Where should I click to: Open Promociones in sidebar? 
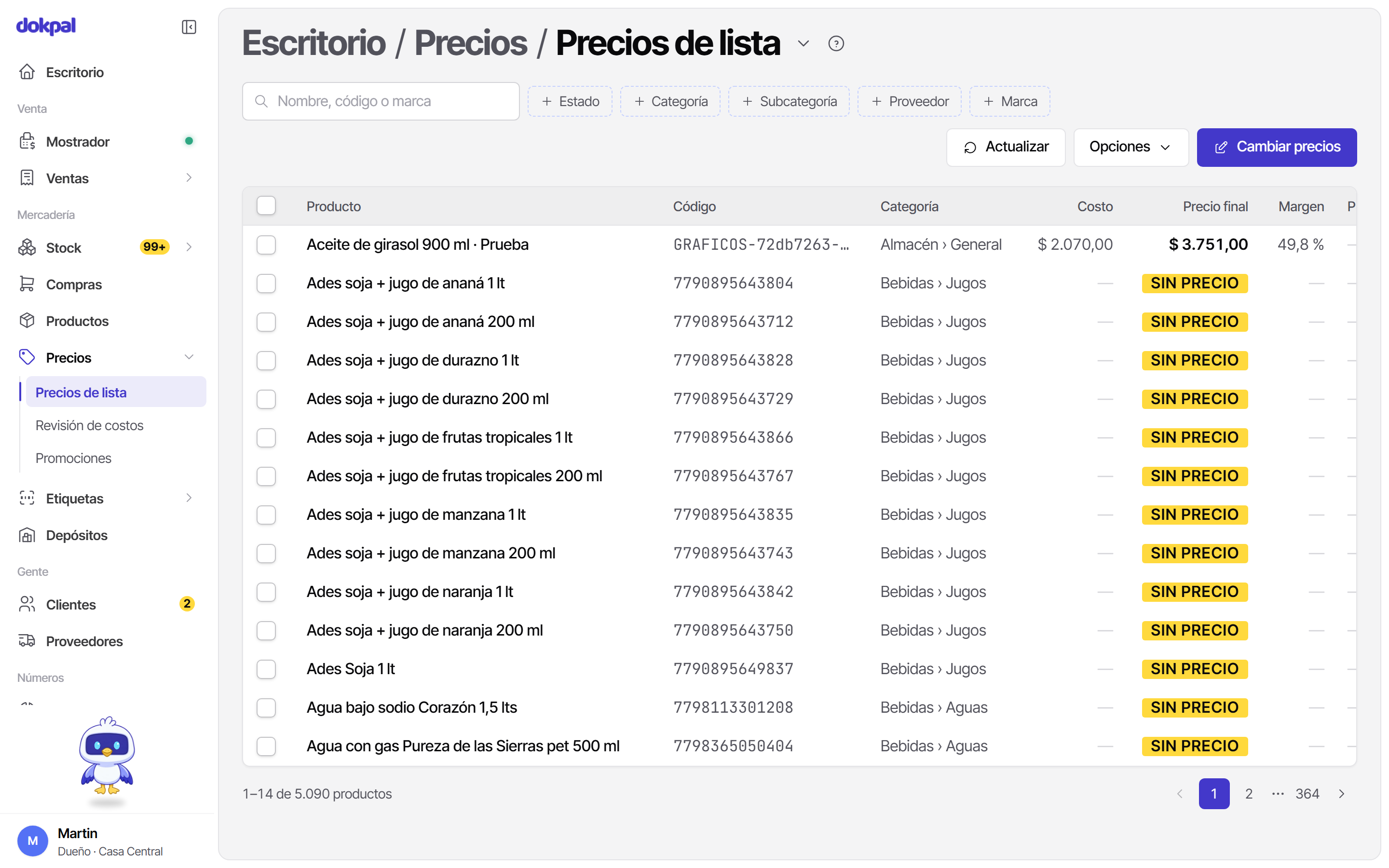click(x=115, y=458)
